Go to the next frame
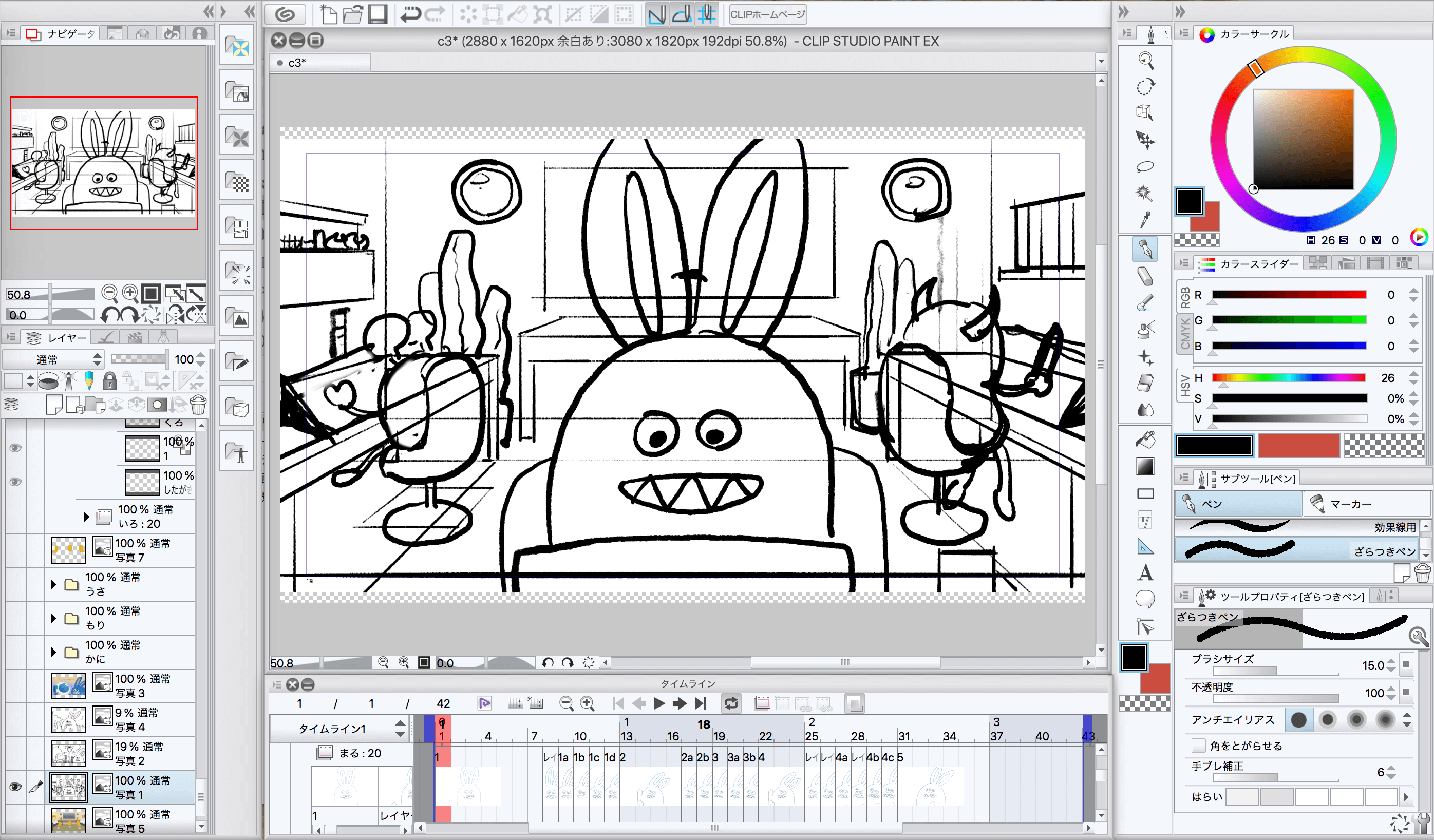The height and width of the screenshot is (840, 1434). (x=680, y=703)
